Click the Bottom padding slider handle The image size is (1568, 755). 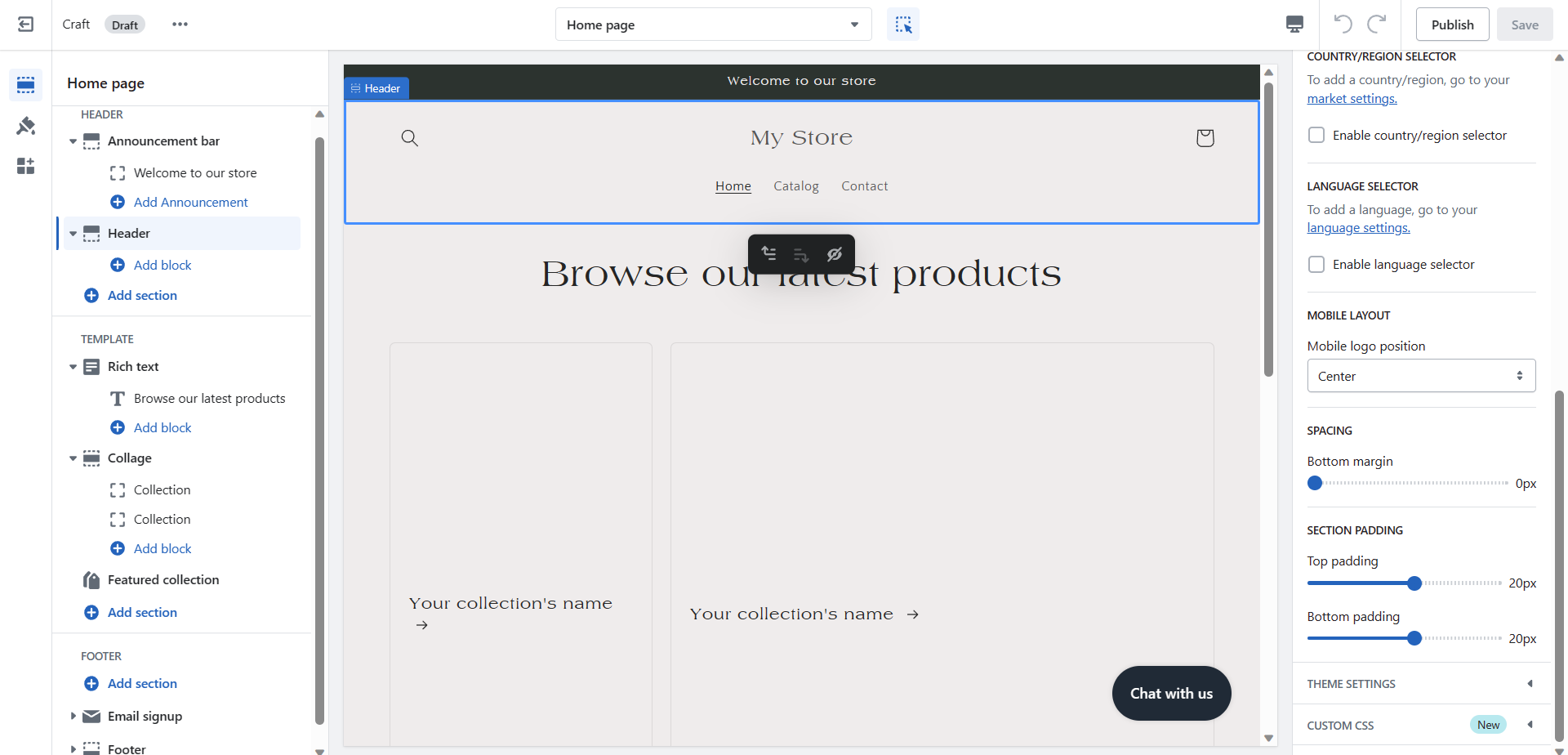[1414, 638]
